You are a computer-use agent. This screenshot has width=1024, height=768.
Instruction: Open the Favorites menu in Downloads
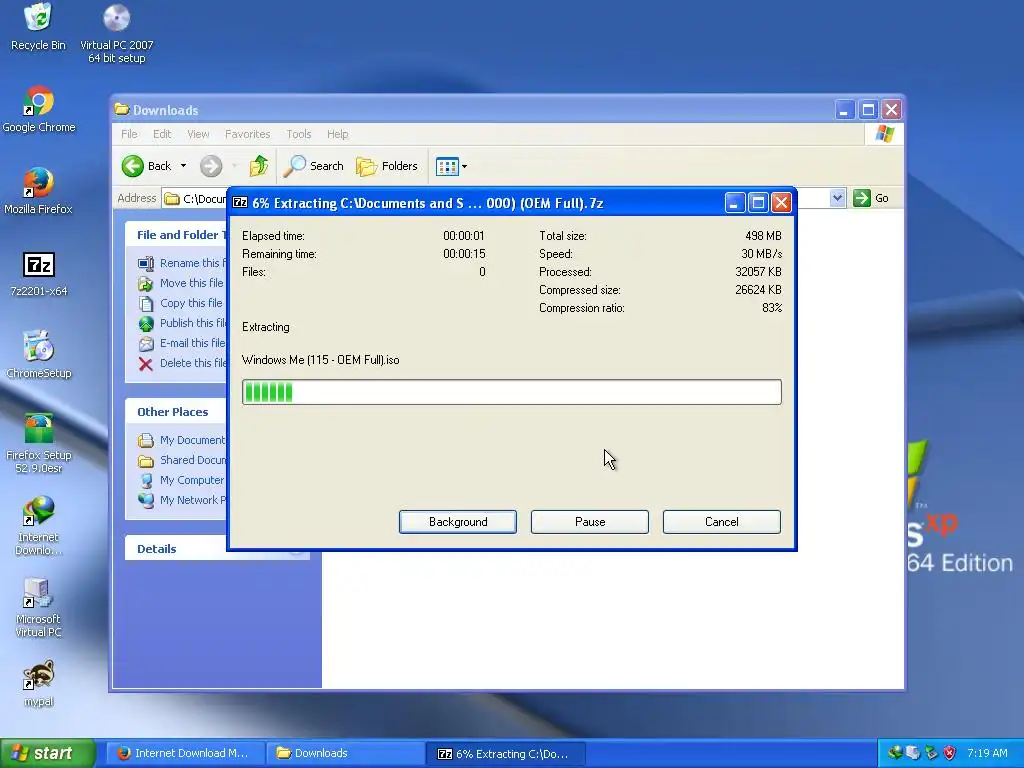pos(248,134)
